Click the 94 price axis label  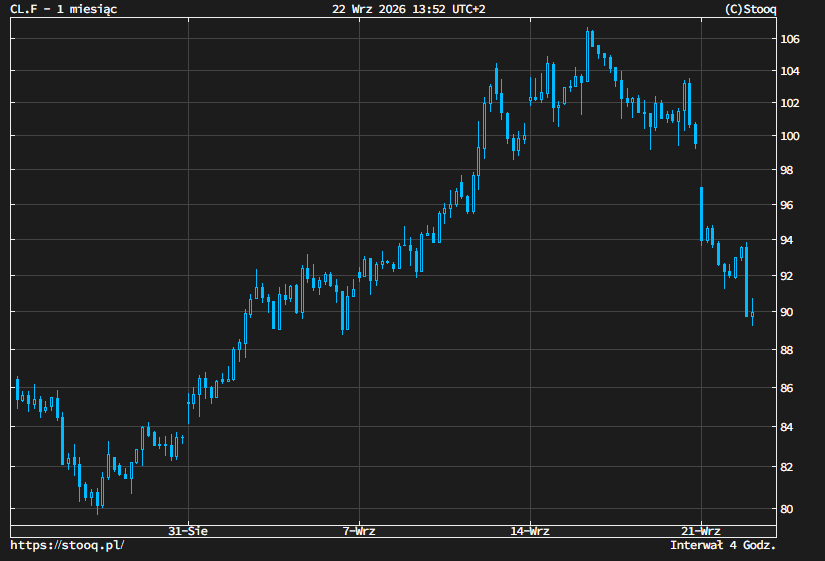(x=787, y=240)
